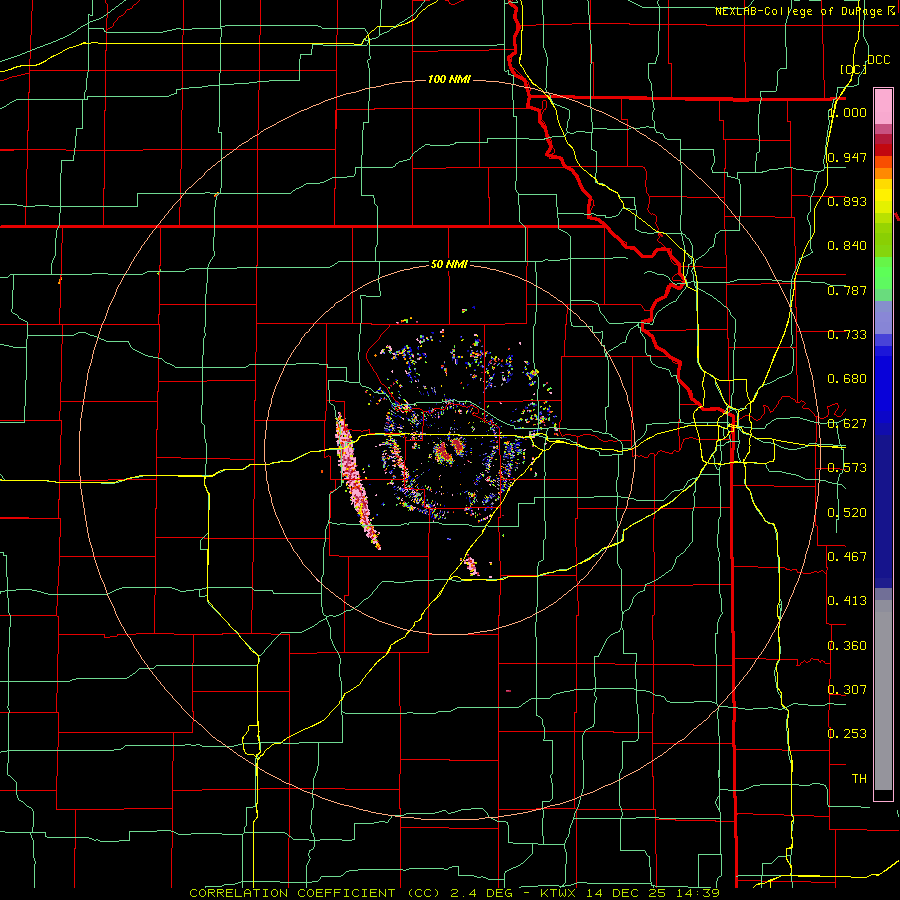Click the radar site center echo cluster
Image resolution: width=900 pixels, height=900 pixels.
(449, 452)
